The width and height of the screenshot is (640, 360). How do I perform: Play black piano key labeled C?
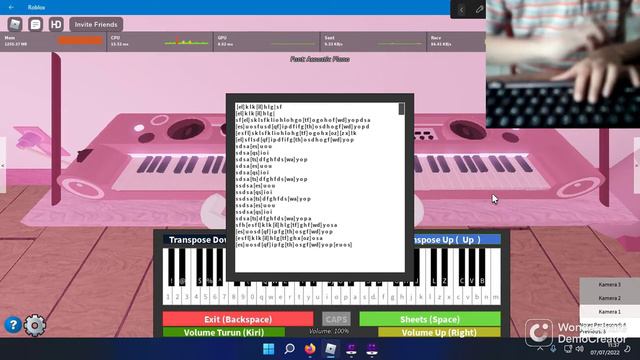coord(462,267)
